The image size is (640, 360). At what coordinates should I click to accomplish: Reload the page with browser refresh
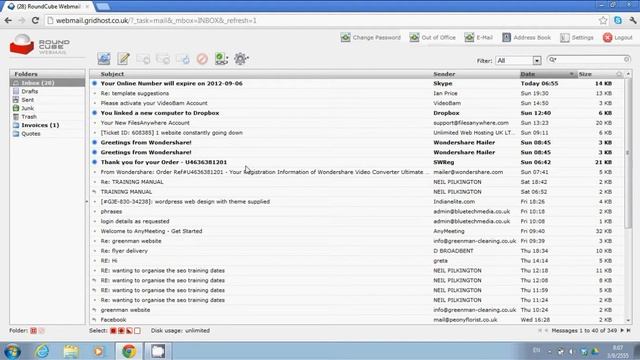click(x=35, y=20)
